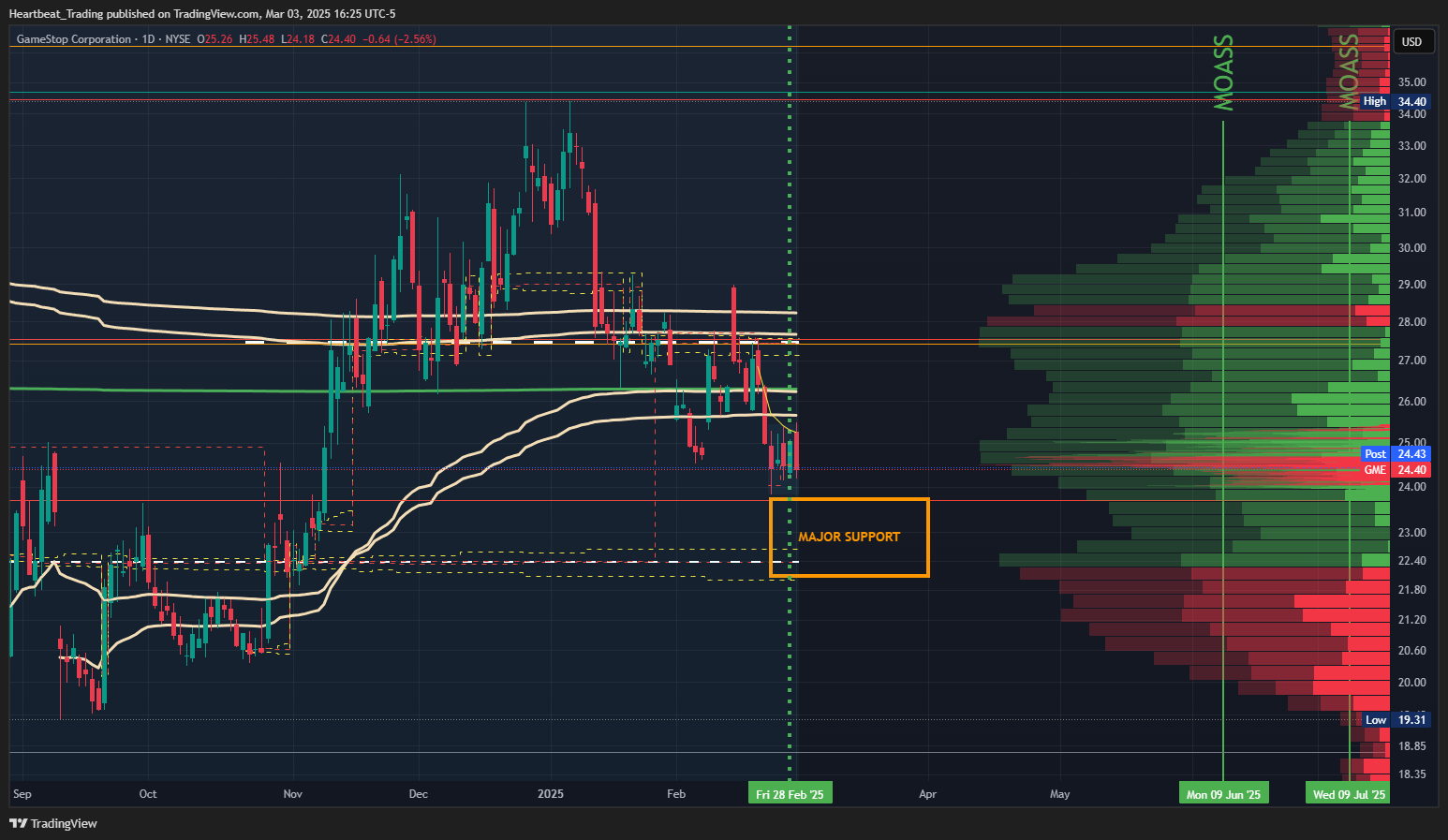1448x840 pixels.
Task: Click the 35.00 price axis label
Action: (x=1411, y=82)
